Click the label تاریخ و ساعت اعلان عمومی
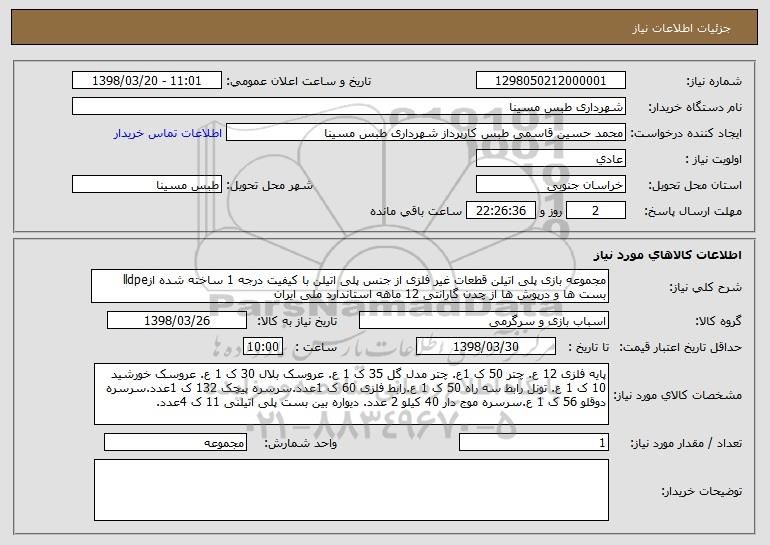 click(x=299, y=81)
